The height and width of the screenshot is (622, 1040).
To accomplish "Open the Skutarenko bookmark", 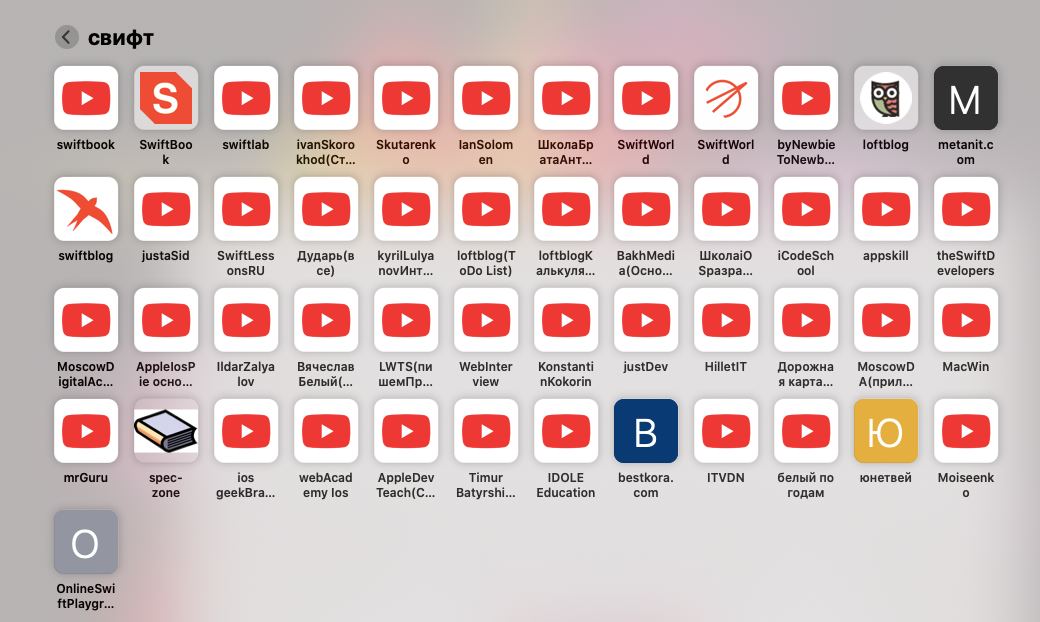I will pos(406,98).
